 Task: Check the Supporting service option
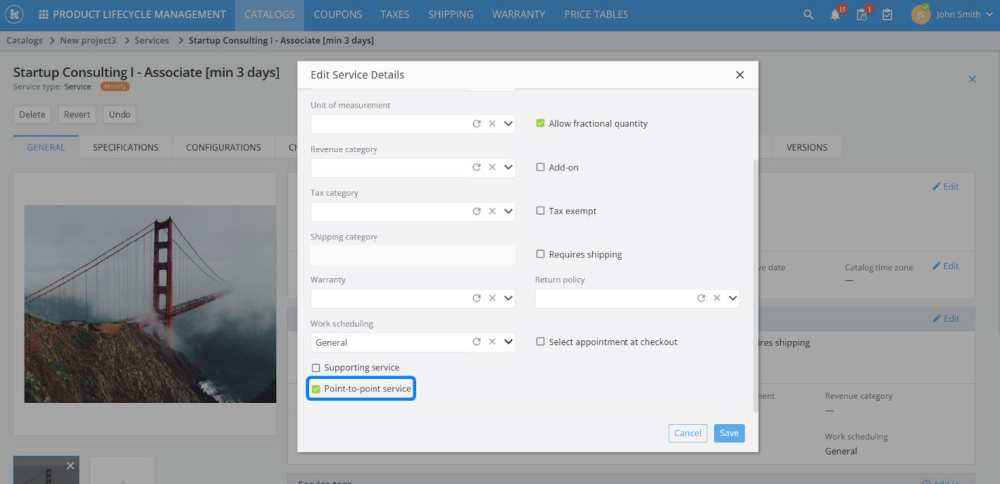pyautogui.click(x=316, y=368)
